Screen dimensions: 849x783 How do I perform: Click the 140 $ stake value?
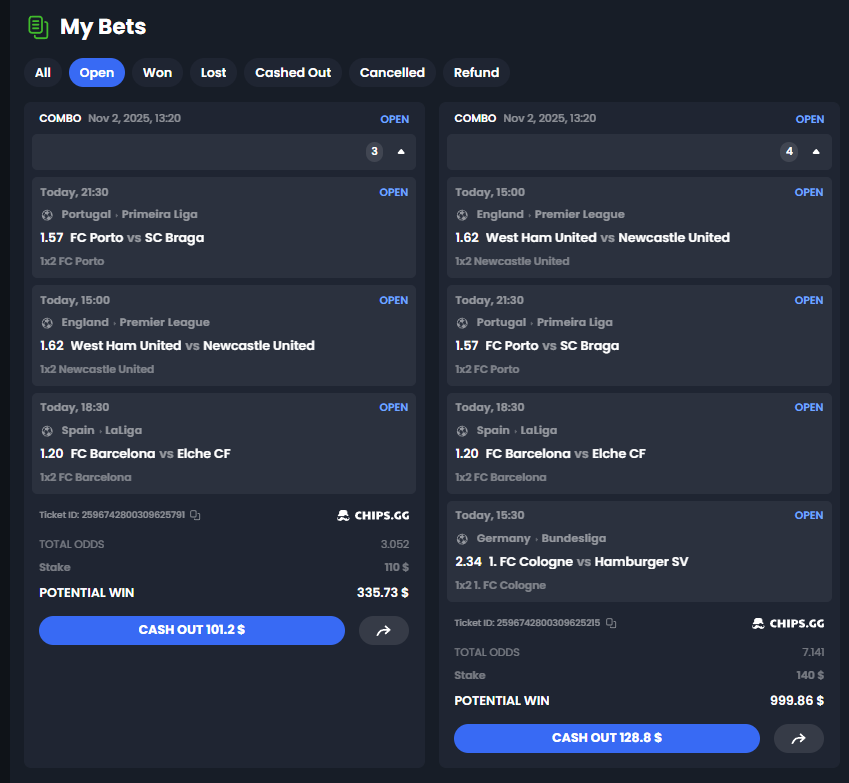point(810,675)
